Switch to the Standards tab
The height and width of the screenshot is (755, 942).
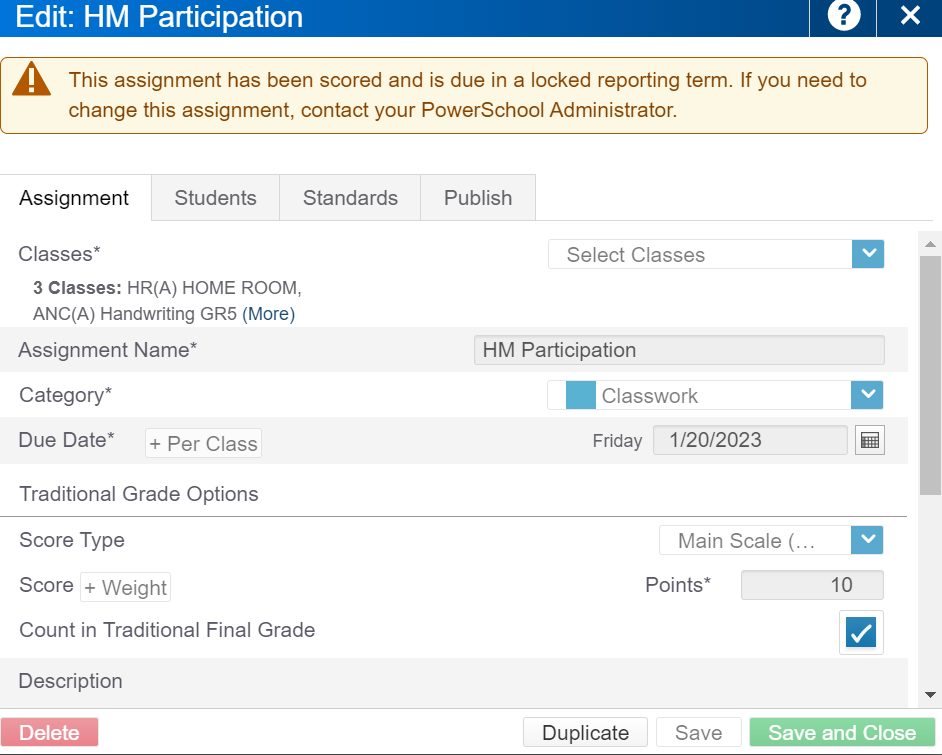[350, 198]
